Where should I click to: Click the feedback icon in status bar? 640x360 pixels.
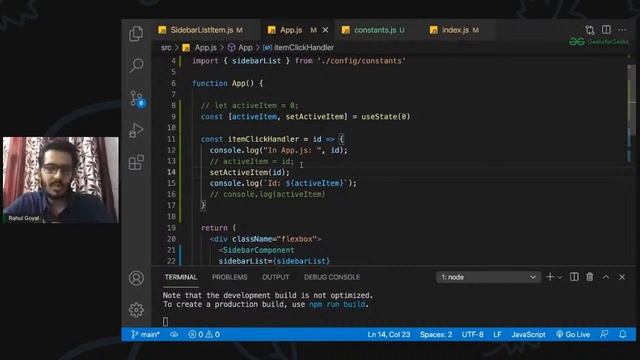click(604, 334)
